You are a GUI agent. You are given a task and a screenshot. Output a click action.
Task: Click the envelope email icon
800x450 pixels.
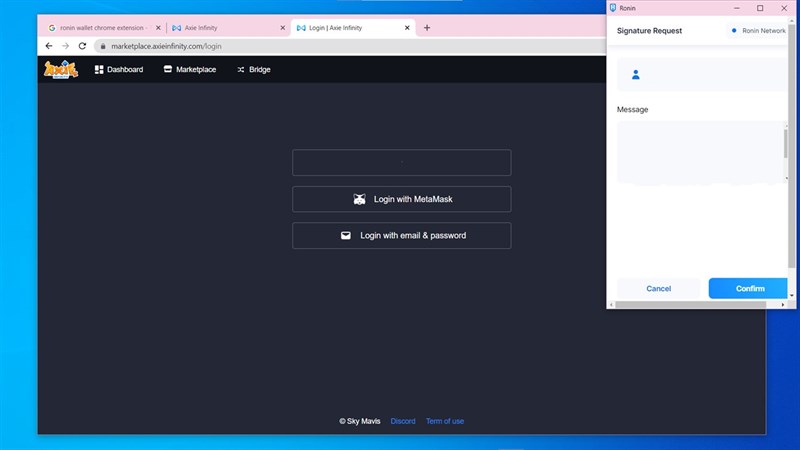tap(345, 235)
